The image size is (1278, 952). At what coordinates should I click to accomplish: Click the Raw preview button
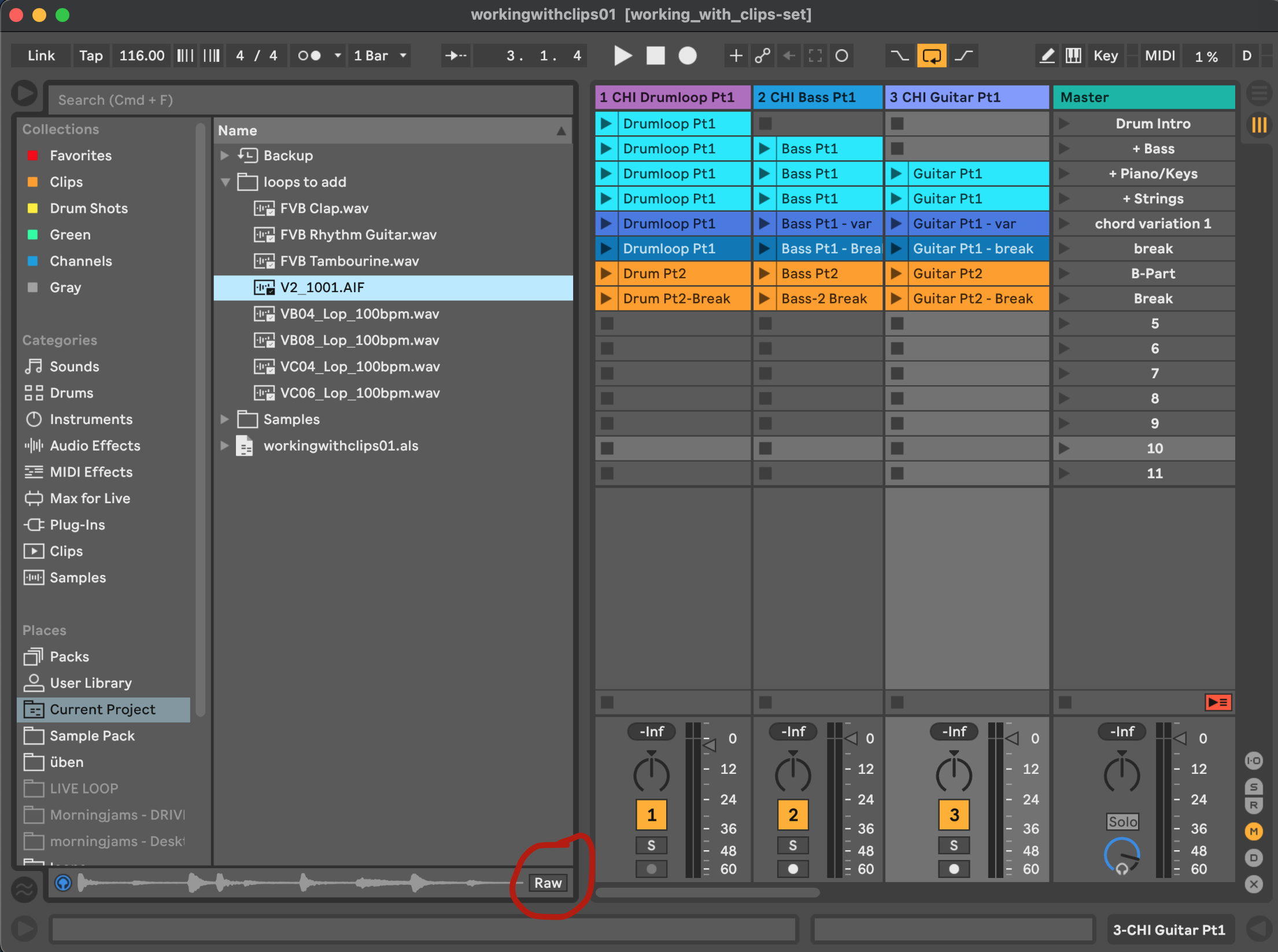548,883
